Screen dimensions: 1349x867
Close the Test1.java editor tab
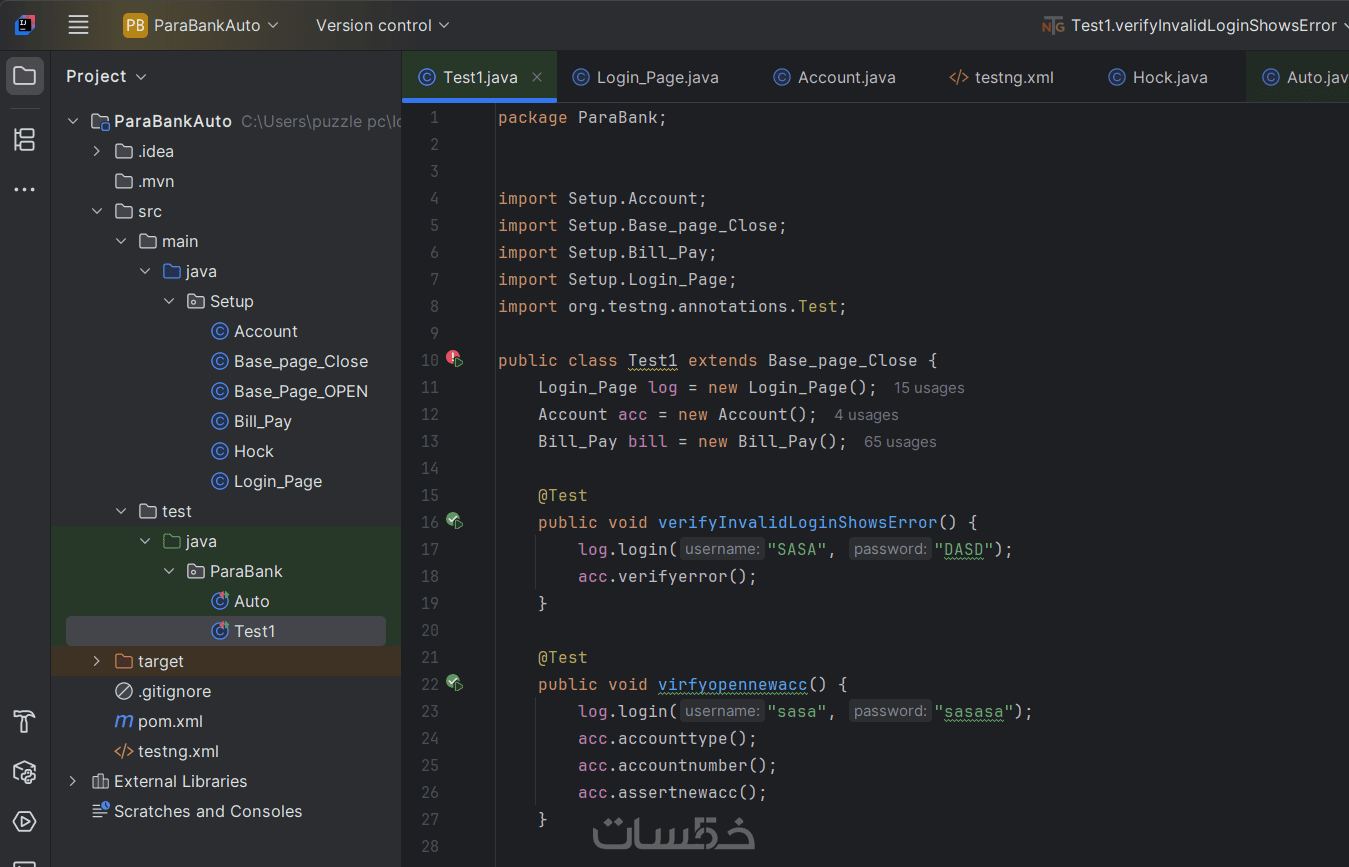point(537,77)
